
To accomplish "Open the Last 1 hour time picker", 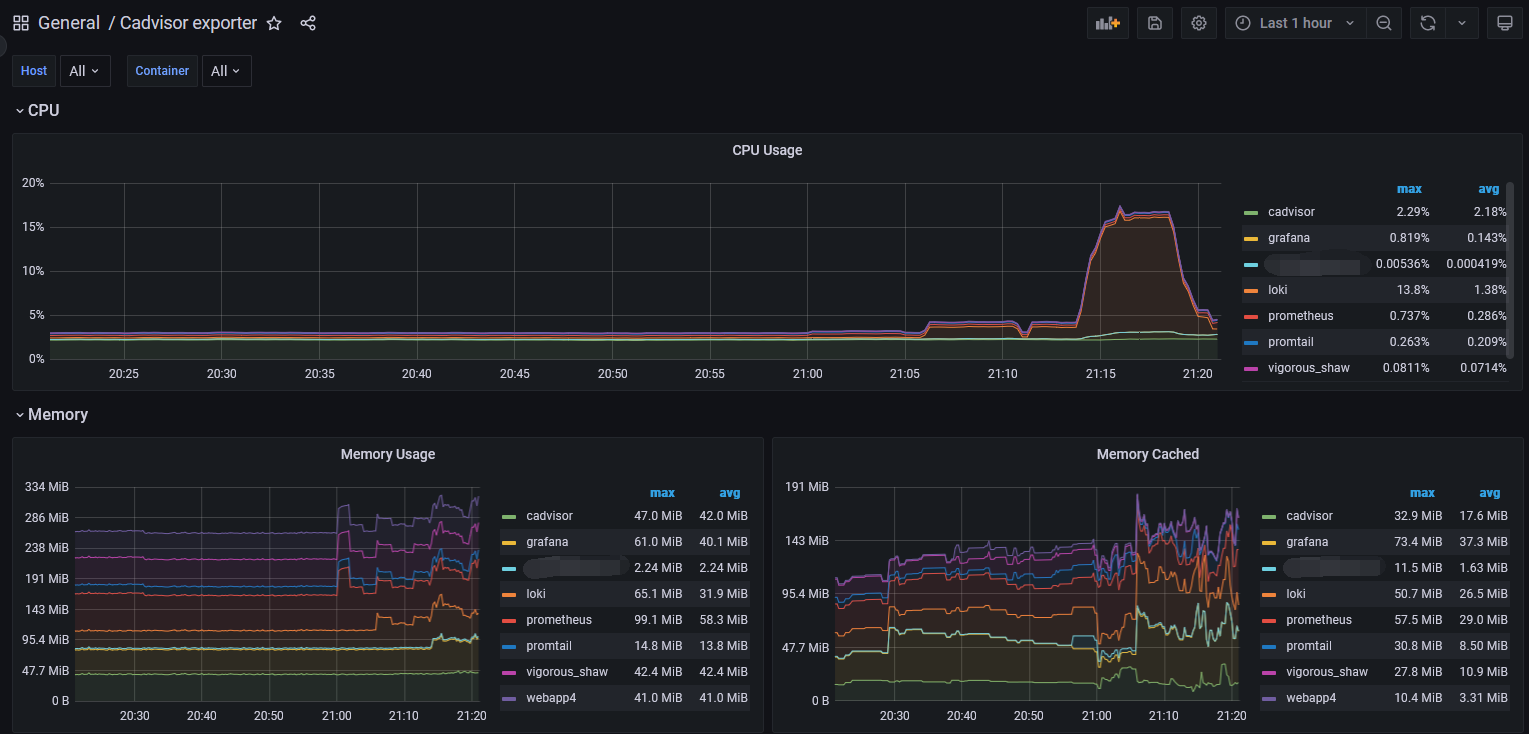I will point(1295,23).
